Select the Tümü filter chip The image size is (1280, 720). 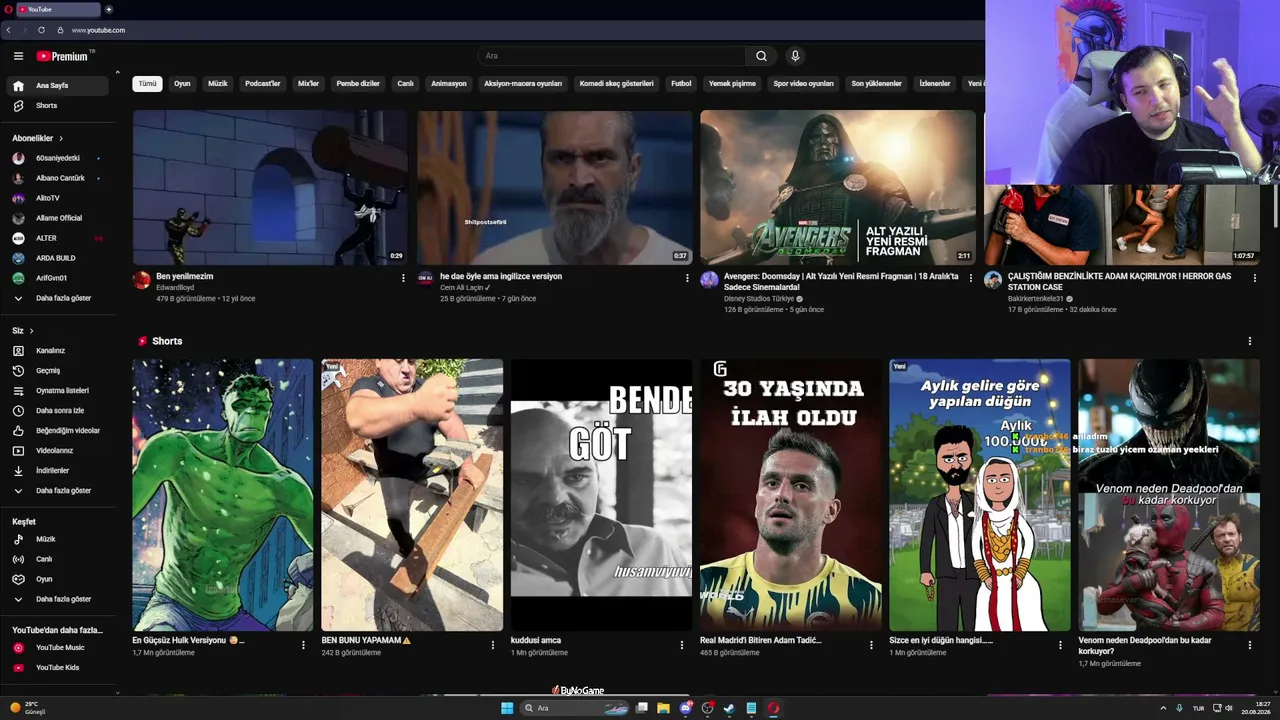147,84
